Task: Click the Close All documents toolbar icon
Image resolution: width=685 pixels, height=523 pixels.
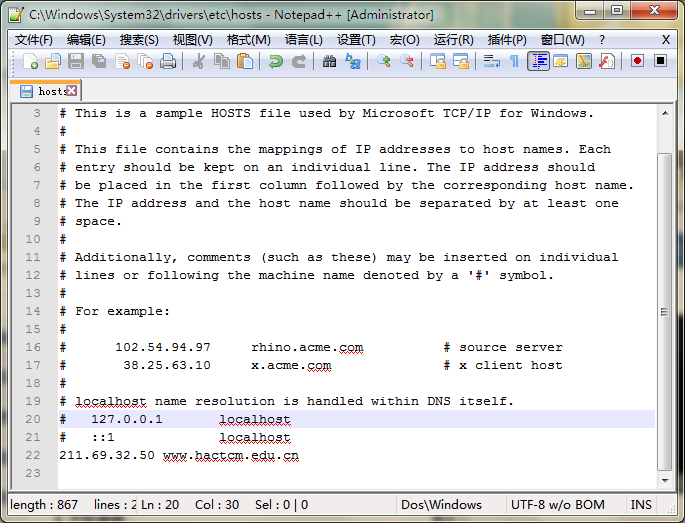Action: click(145, 62)
